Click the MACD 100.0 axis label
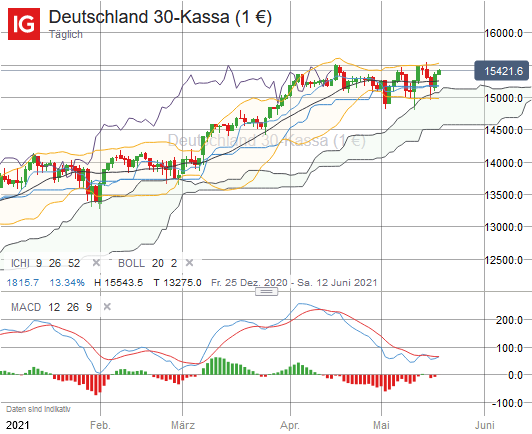This screenshot has width=532, height=434. pos(509,348)
